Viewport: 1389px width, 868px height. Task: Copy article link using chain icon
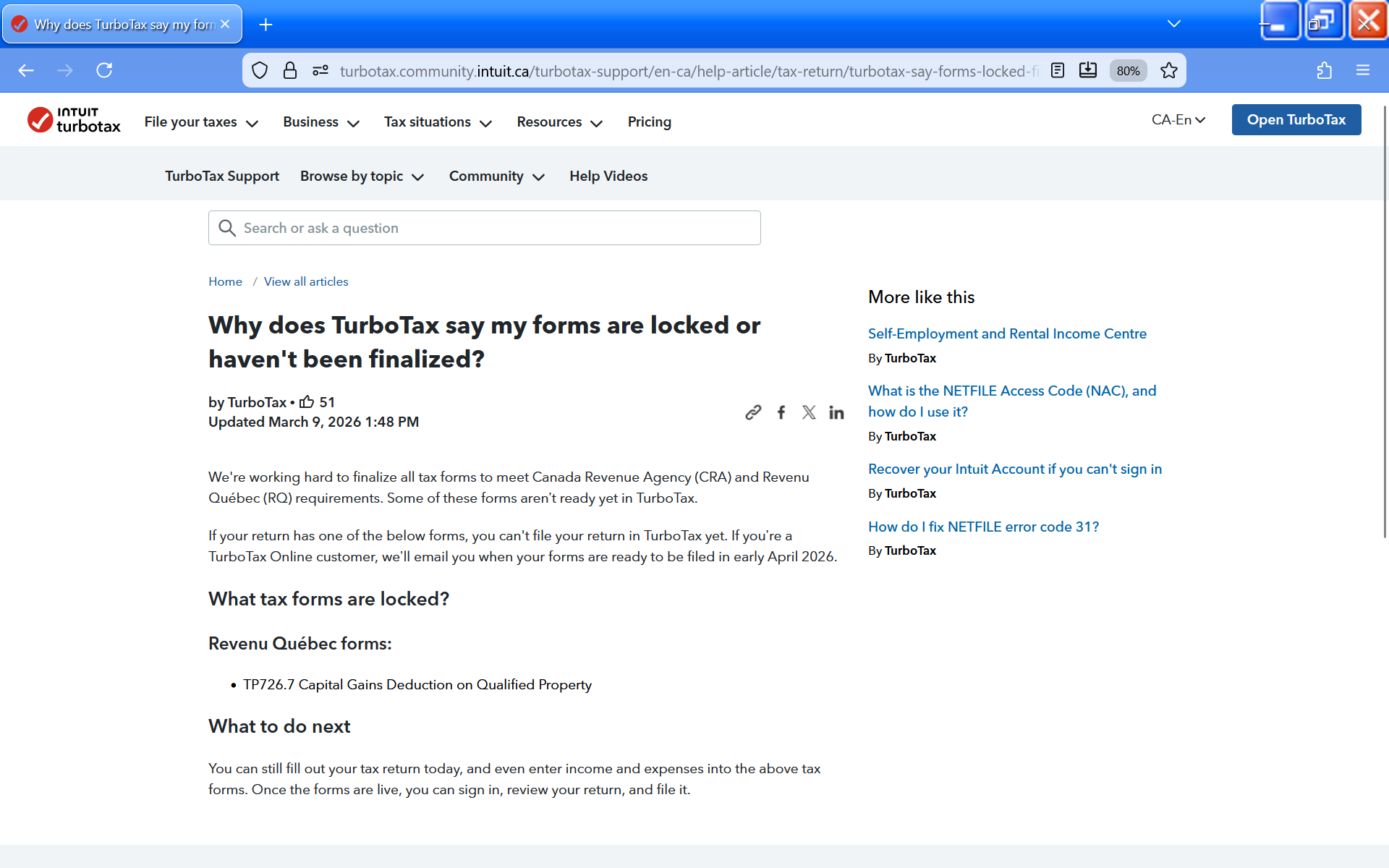(x=753, y=412)
